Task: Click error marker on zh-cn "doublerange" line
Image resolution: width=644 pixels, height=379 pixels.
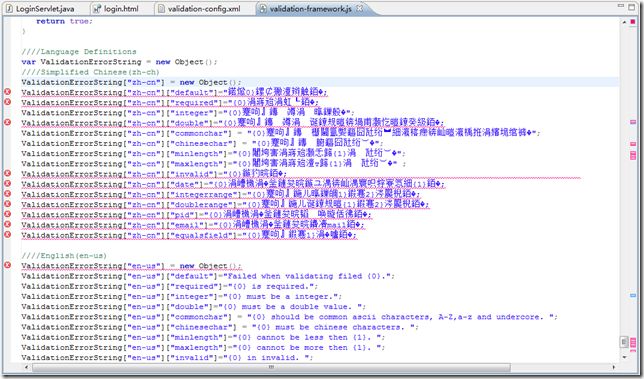Action: (x=7, y=204)
